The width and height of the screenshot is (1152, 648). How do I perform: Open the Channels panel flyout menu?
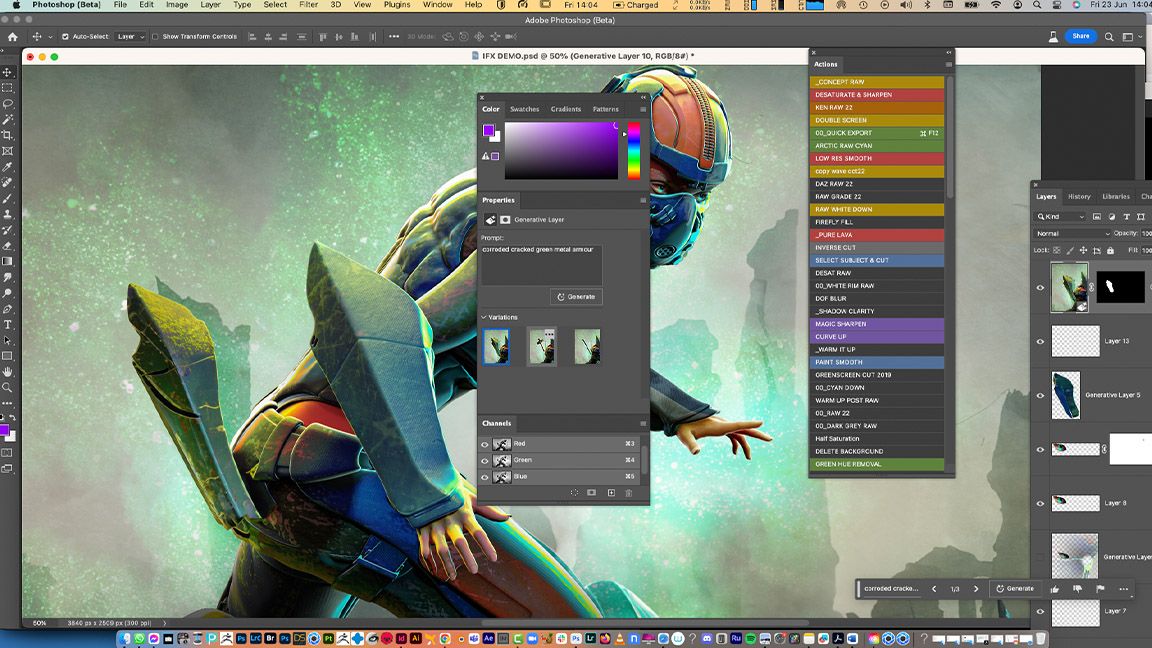coord(643,423)
